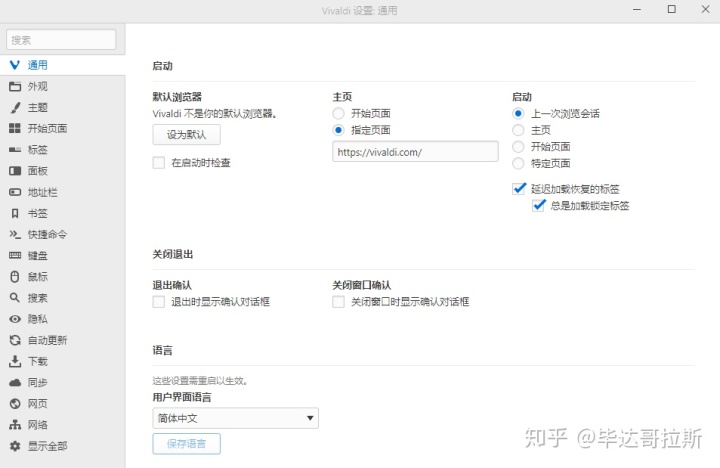The height and width of the screenshot is (468, 720).
Task: Click the Vivaldi logo icon beside 通用
Action: click(x=15, y=65)
